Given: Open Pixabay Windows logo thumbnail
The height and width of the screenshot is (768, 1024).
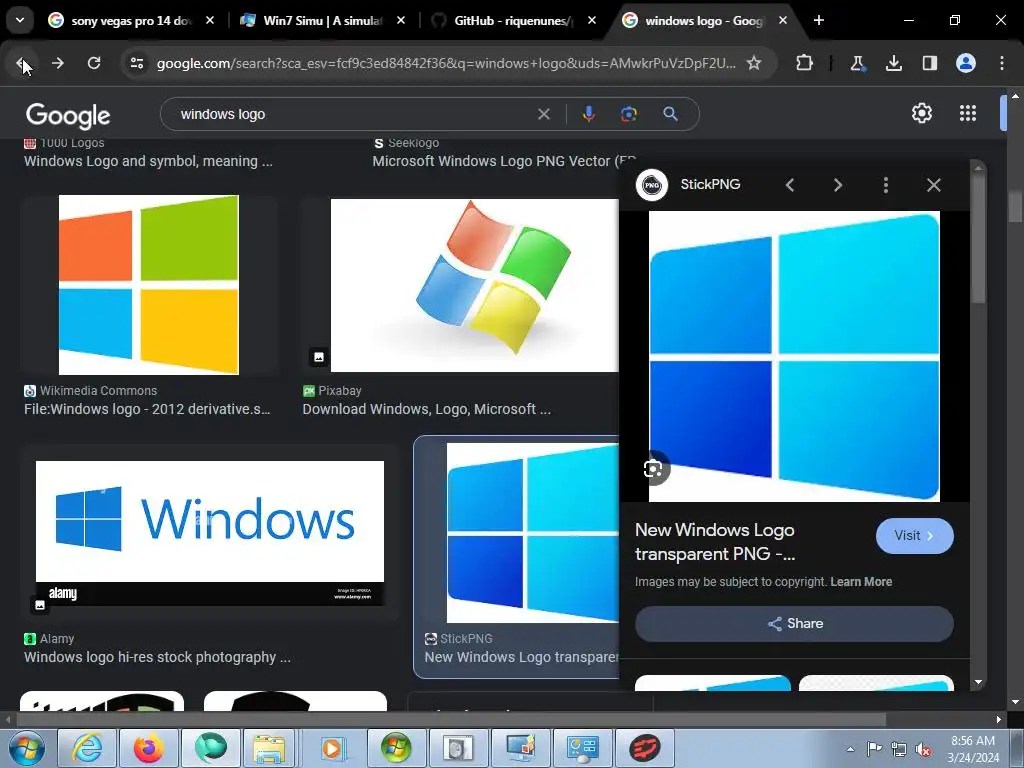Looking at the screenshot, I should click(x=475, y=285).
